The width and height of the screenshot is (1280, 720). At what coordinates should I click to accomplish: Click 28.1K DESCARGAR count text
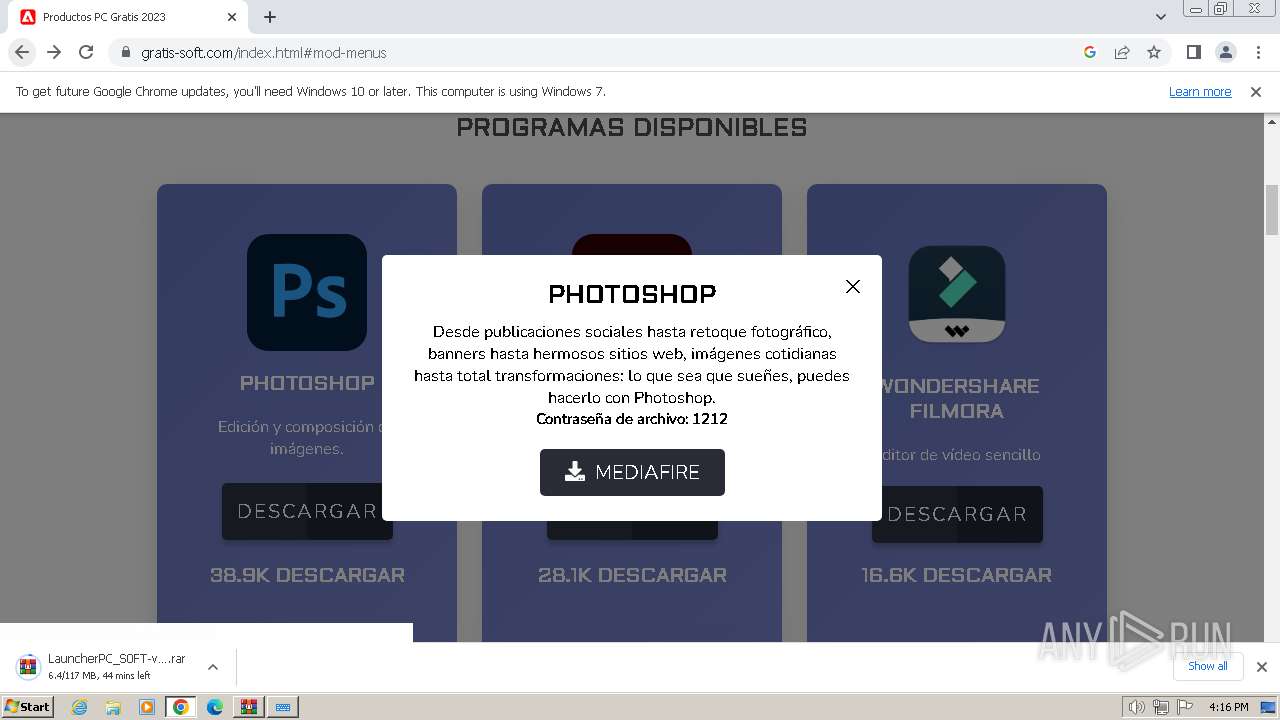click(x=632, y=575)
